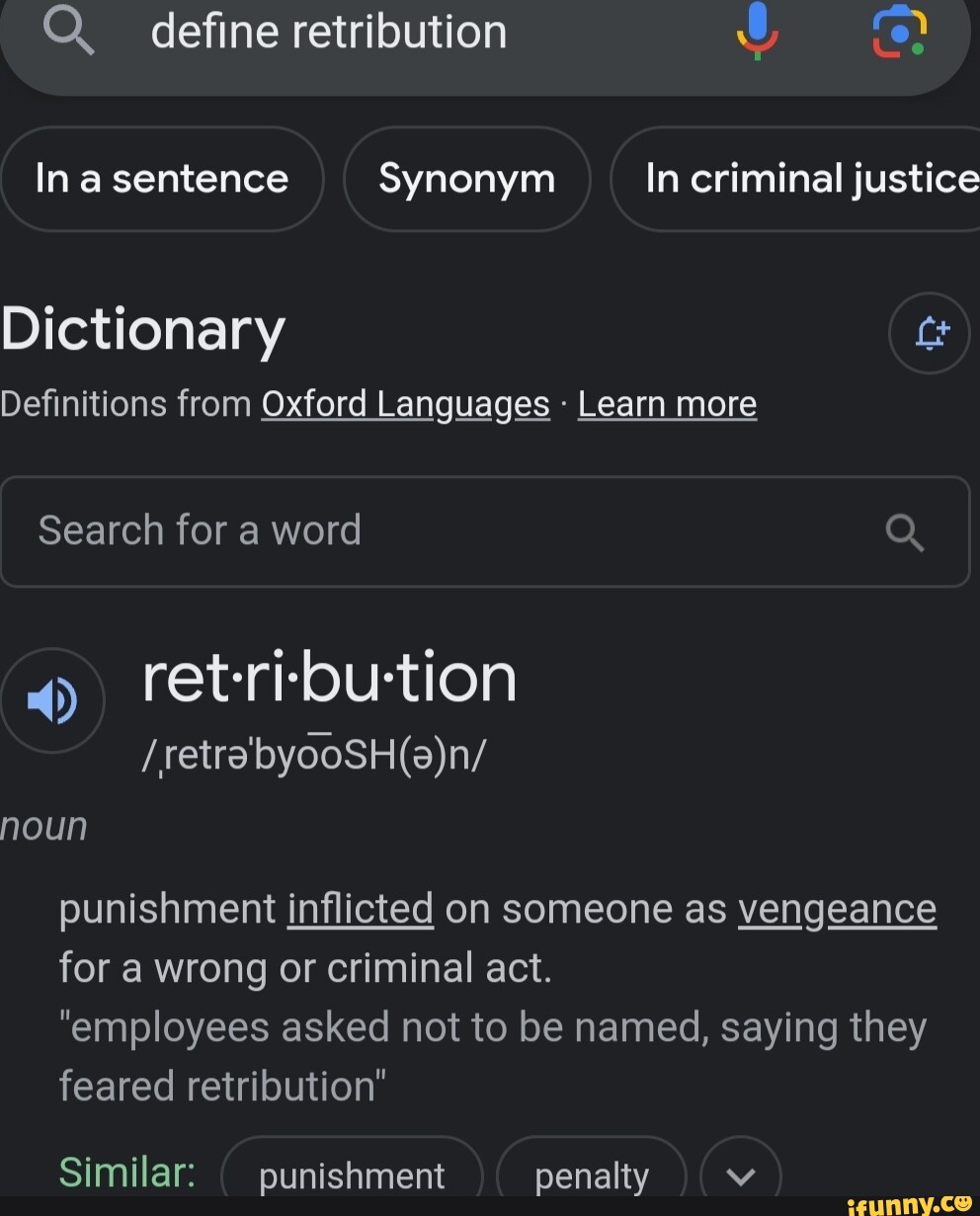Image resolution: width=980 pixels, height=1216 pixels.
Task: Click the "Dictionary" heading
Action: [143, 330]
